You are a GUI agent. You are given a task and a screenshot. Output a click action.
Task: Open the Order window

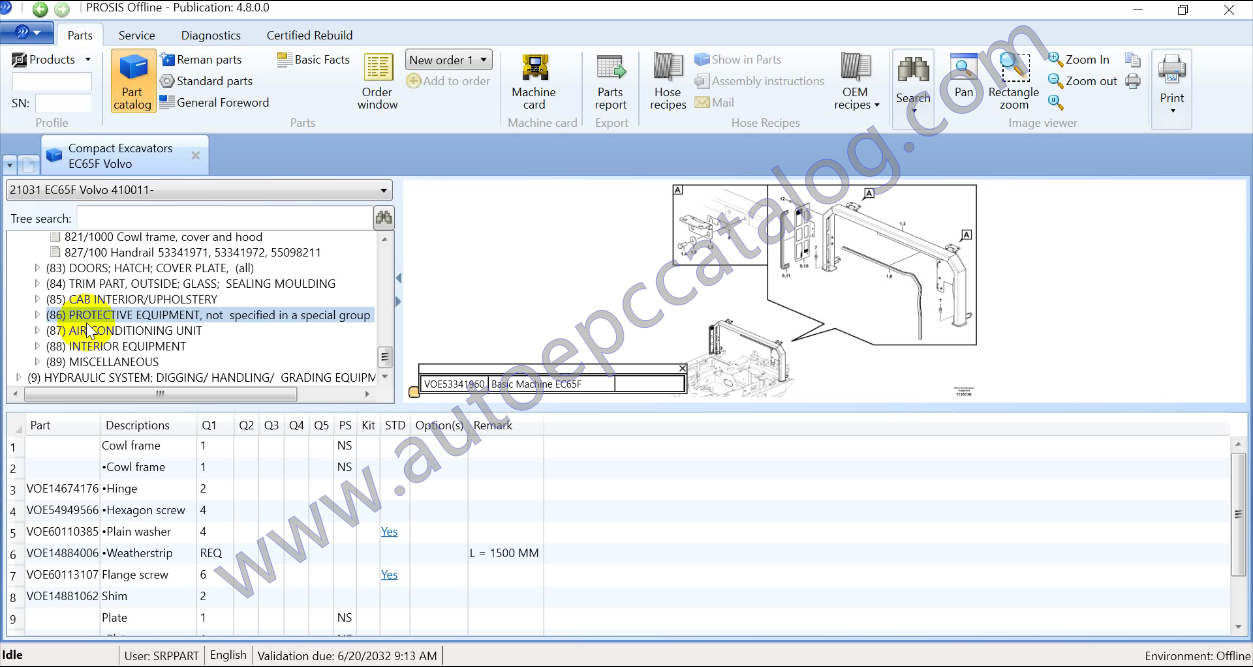[378, 81]
